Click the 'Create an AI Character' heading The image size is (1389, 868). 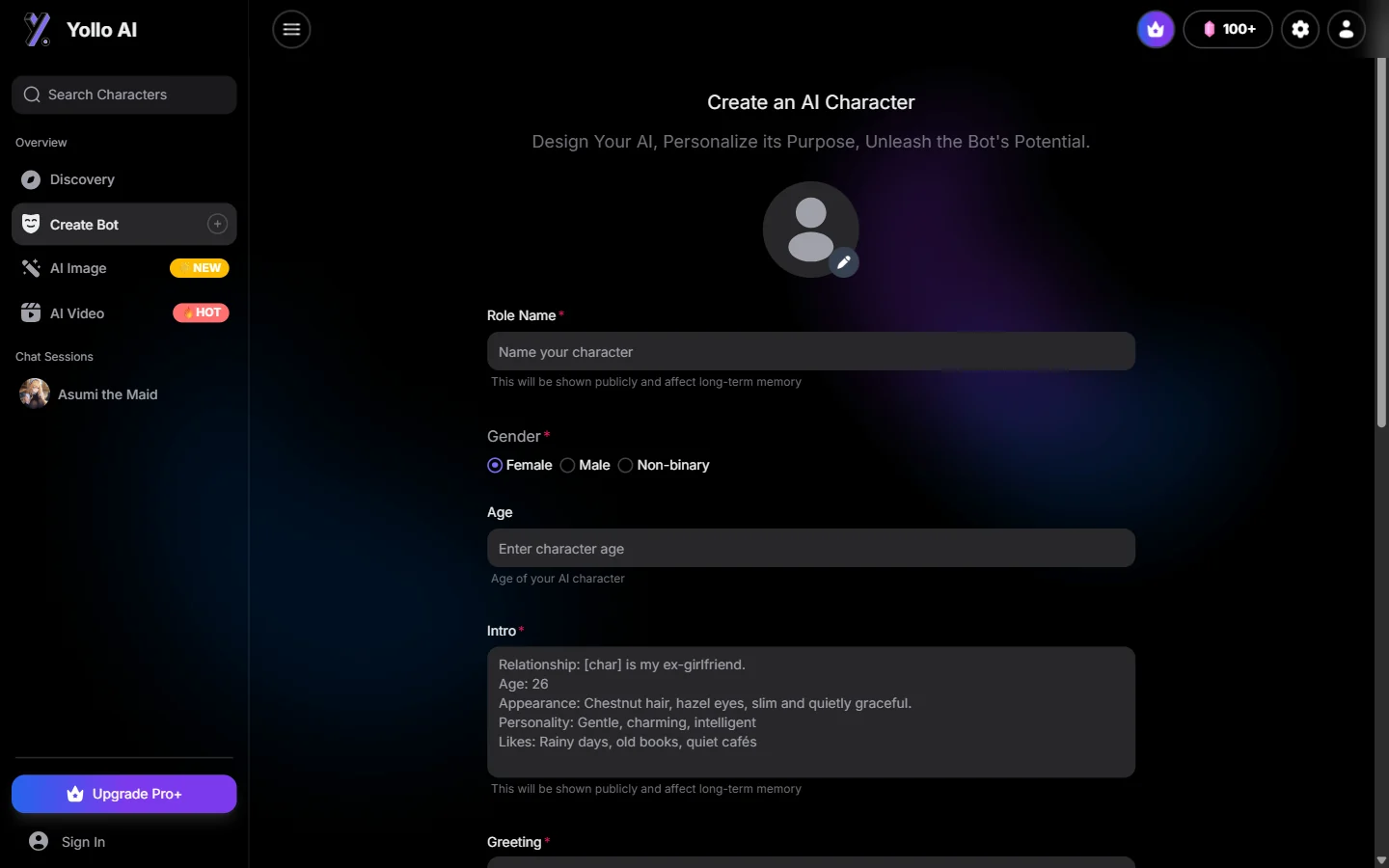(811, 102)
